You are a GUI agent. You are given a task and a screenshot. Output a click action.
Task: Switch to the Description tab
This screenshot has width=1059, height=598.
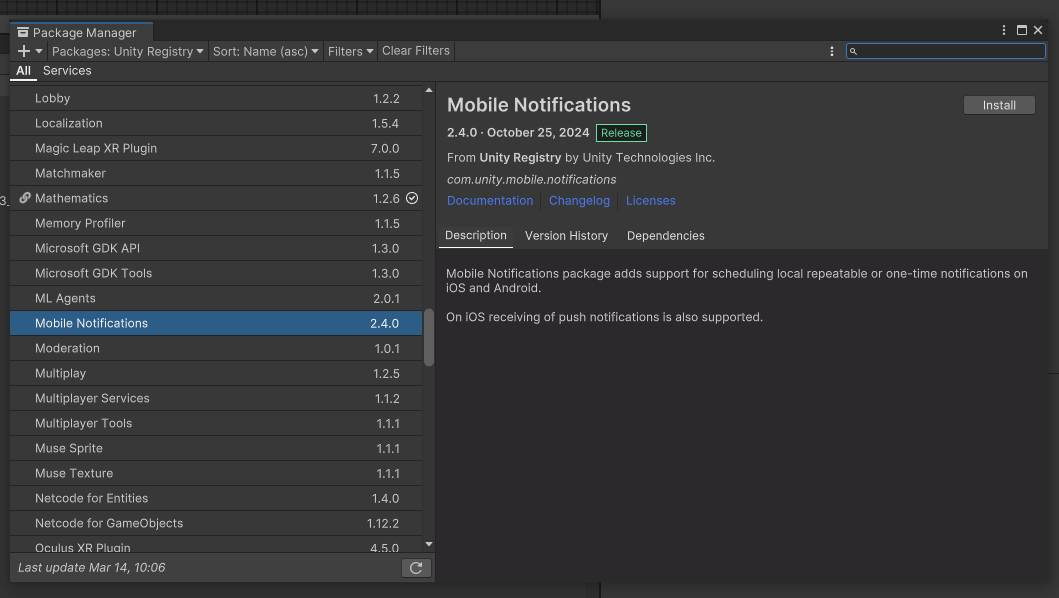pyautogui.click(x=475, y=236)
